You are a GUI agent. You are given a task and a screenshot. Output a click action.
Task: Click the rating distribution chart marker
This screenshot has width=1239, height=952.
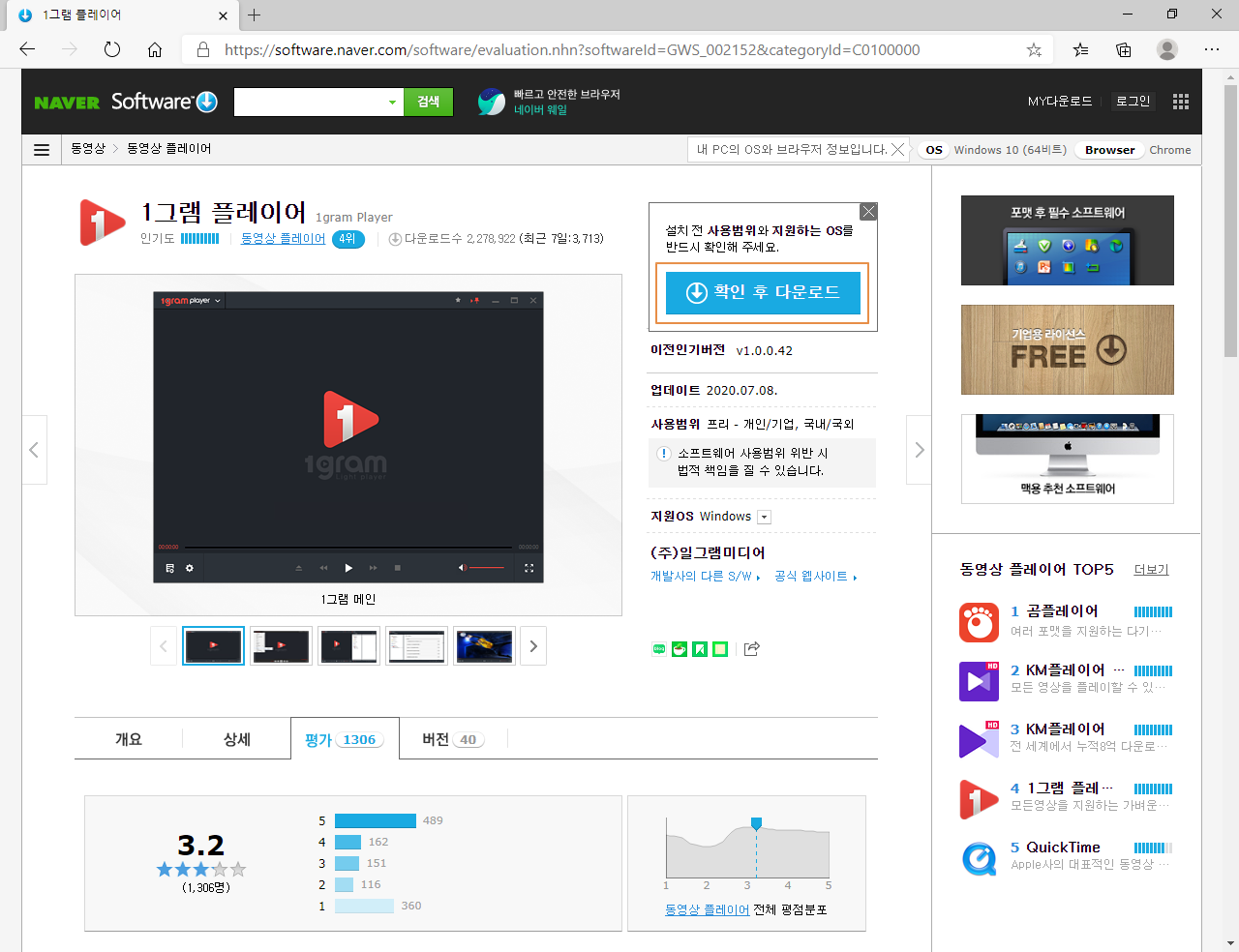756,823
